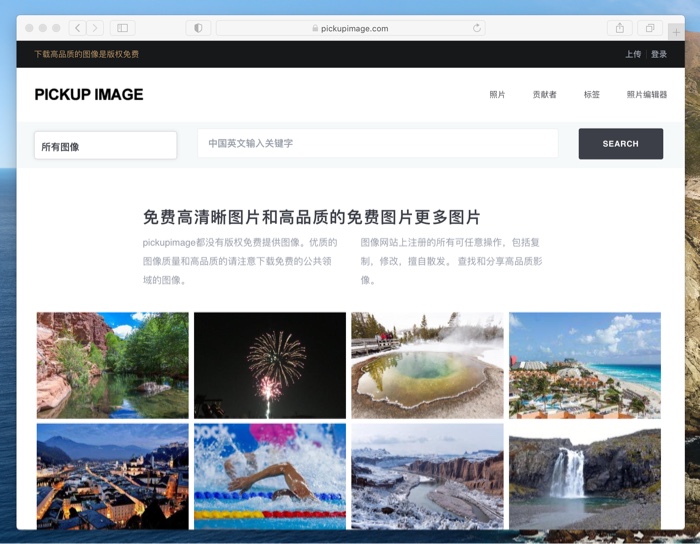The width and height of the screenshot is (700, 544).
Task: Open the red canyon river thumbnail
Action: tap(112, 365)
